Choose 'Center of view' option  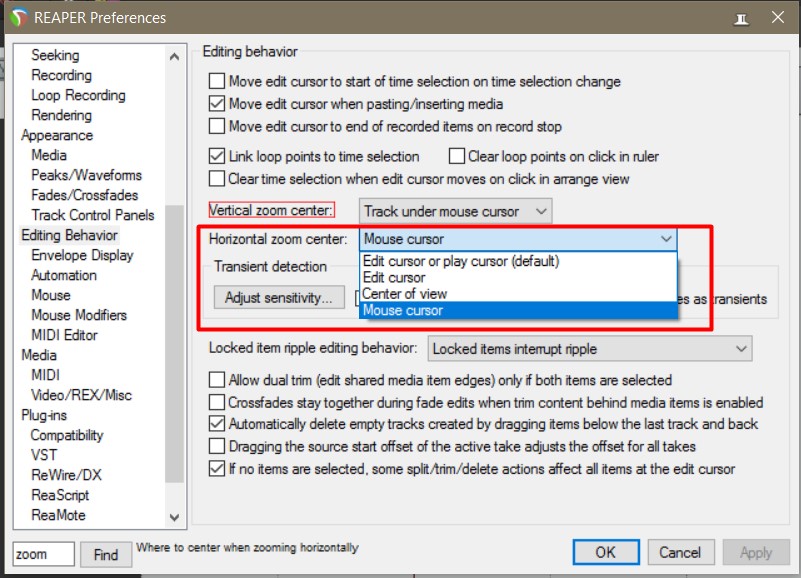coord(519,294)
